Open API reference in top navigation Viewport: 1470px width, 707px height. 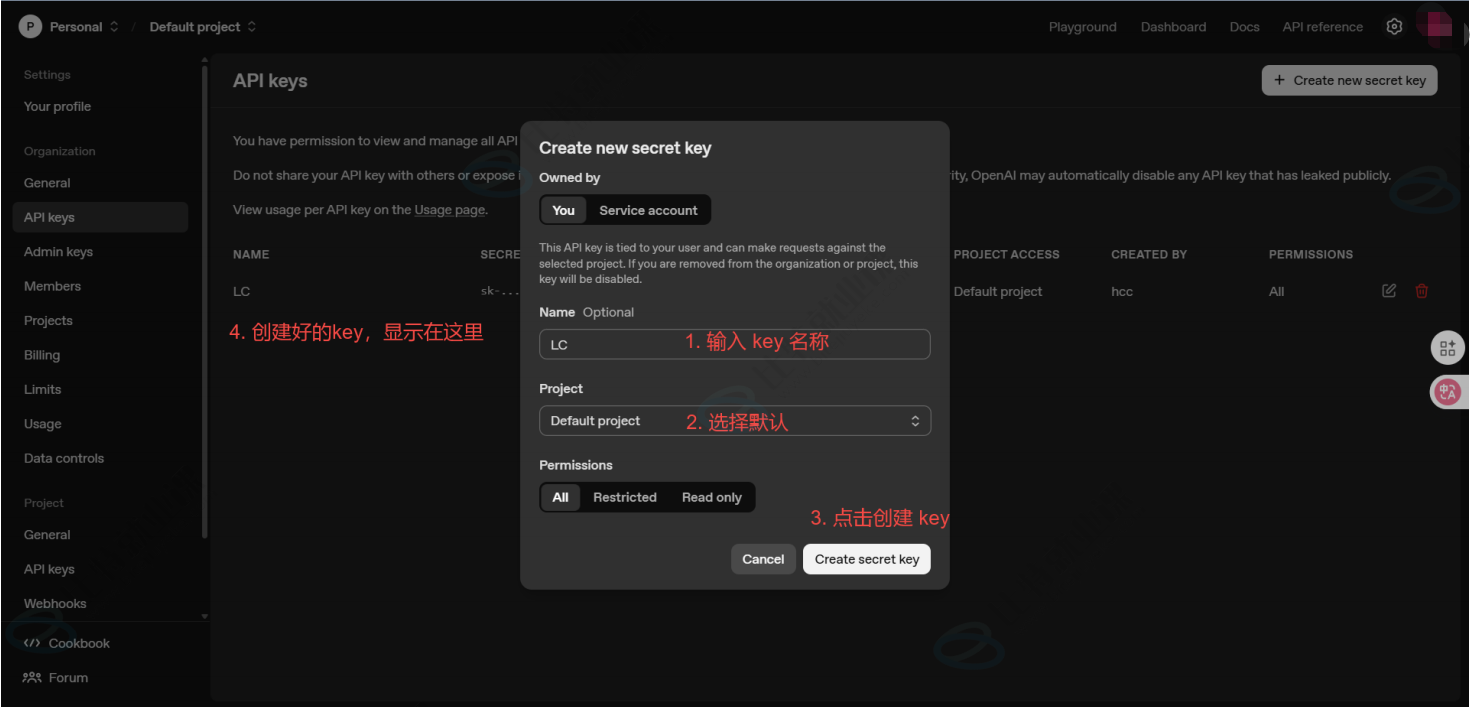(1322, 27)
